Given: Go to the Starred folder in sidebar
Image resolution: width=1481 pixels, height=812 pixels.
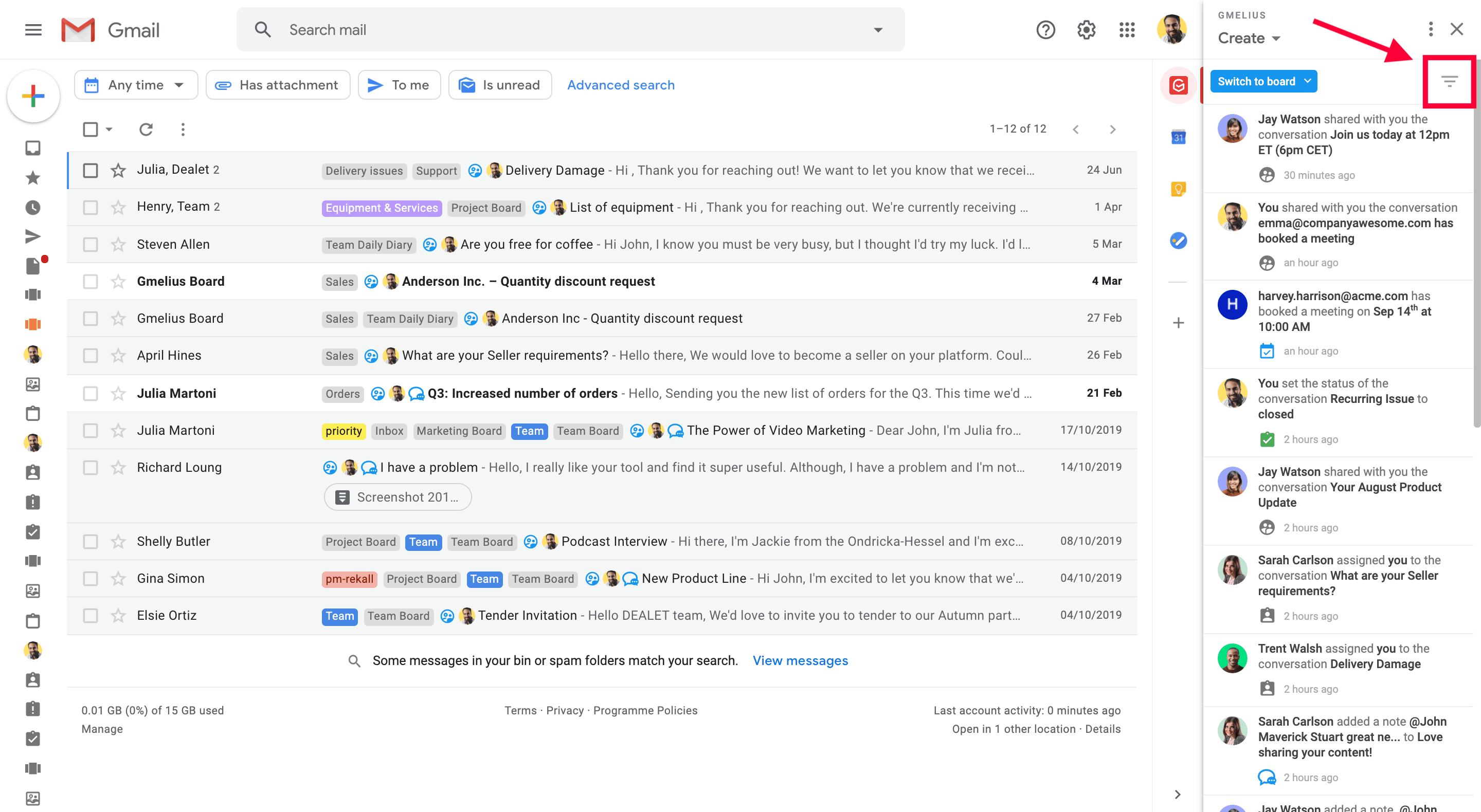Looking at the screenshot, I should coord(33,178).
